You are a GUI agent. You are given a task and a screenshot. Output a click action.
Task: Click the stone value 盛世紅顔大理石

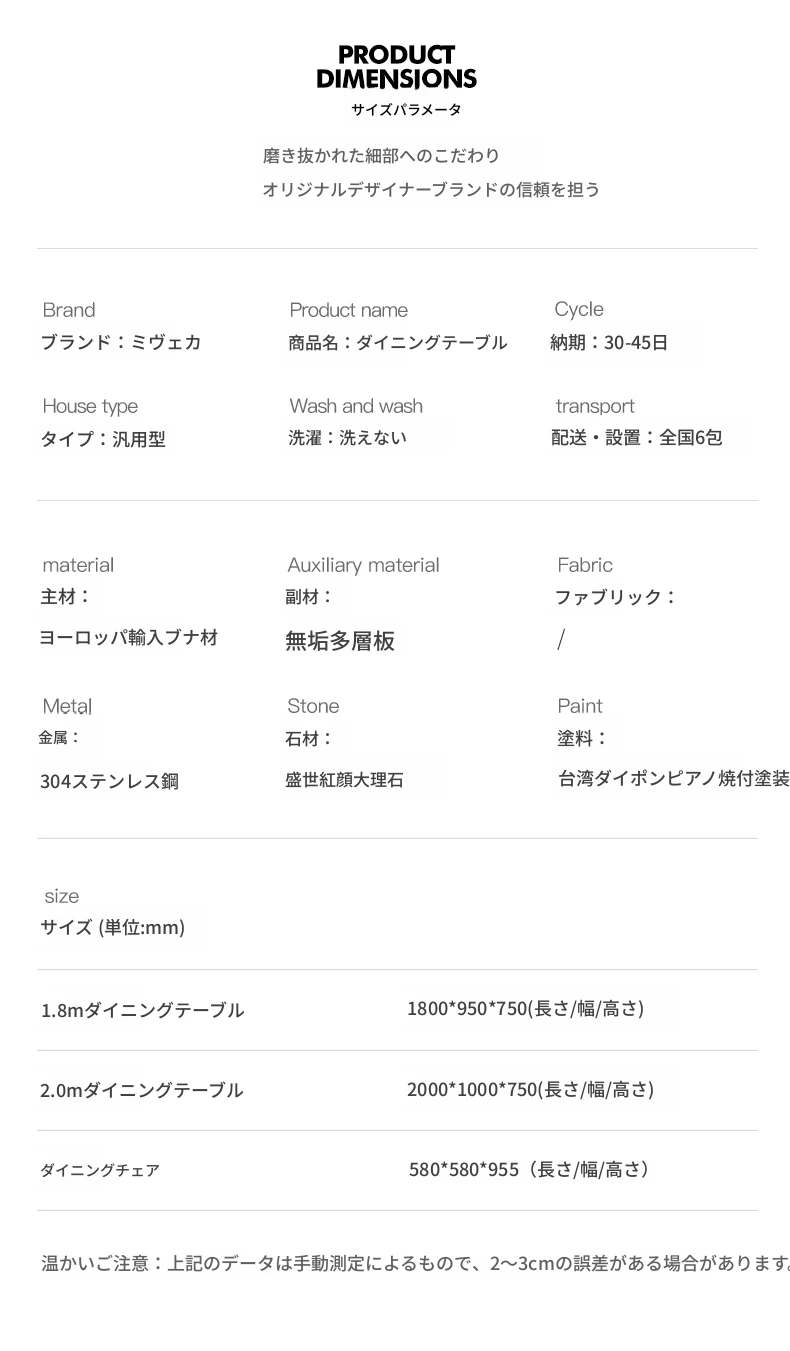click(x=344, y=779)
